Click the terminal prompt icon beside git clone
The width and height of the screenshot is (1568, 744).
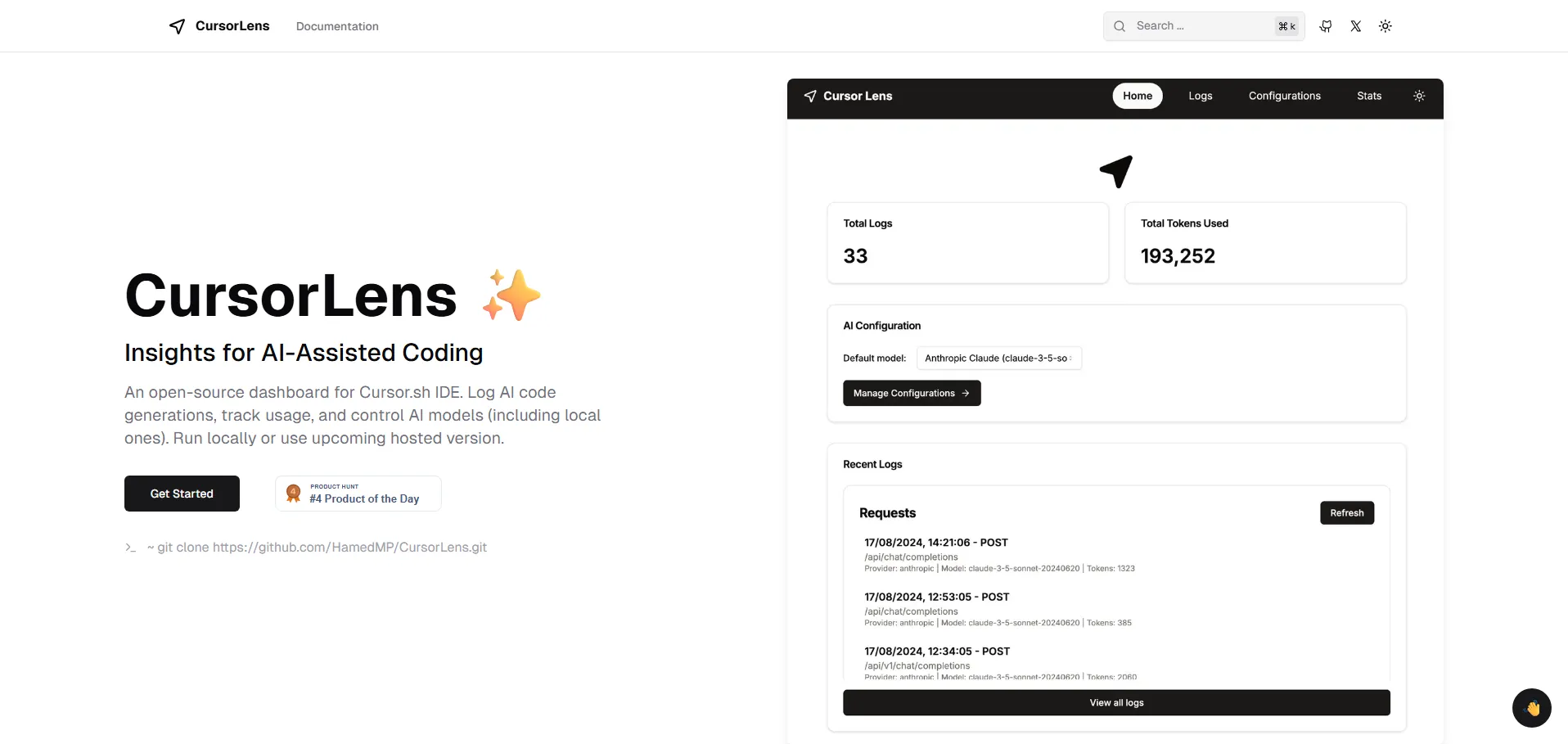tap(130, 548)
